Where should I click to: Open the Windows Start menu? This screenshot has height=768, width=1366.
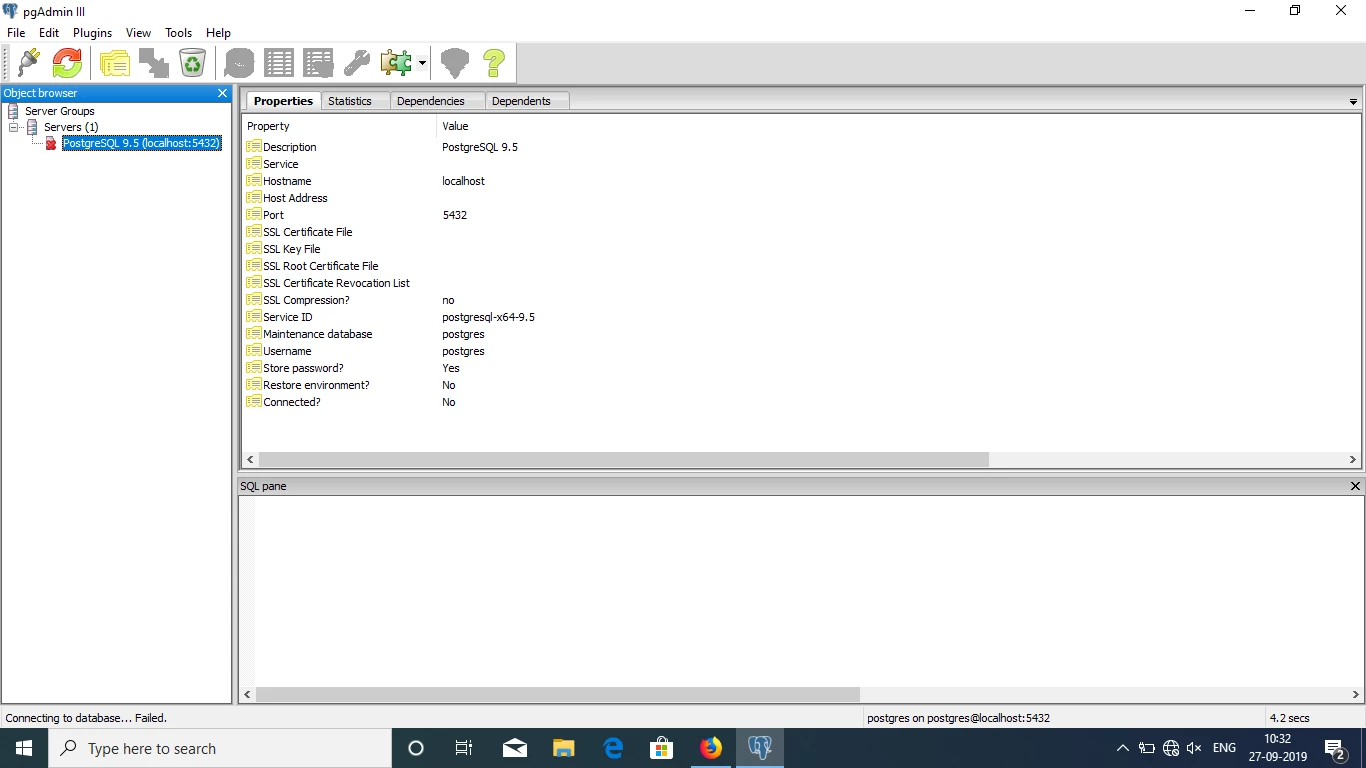(24, 748)
